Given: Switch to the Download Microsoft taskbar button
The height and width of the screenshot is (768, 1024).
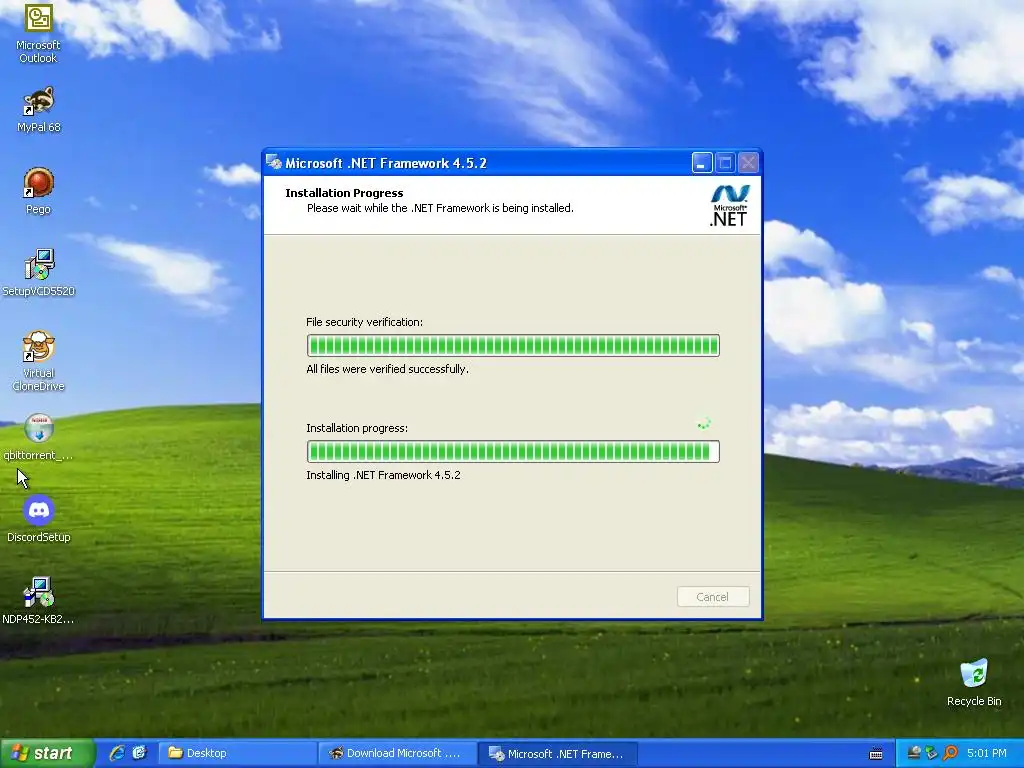Looking at the screenshot, I should click(397, 753).
